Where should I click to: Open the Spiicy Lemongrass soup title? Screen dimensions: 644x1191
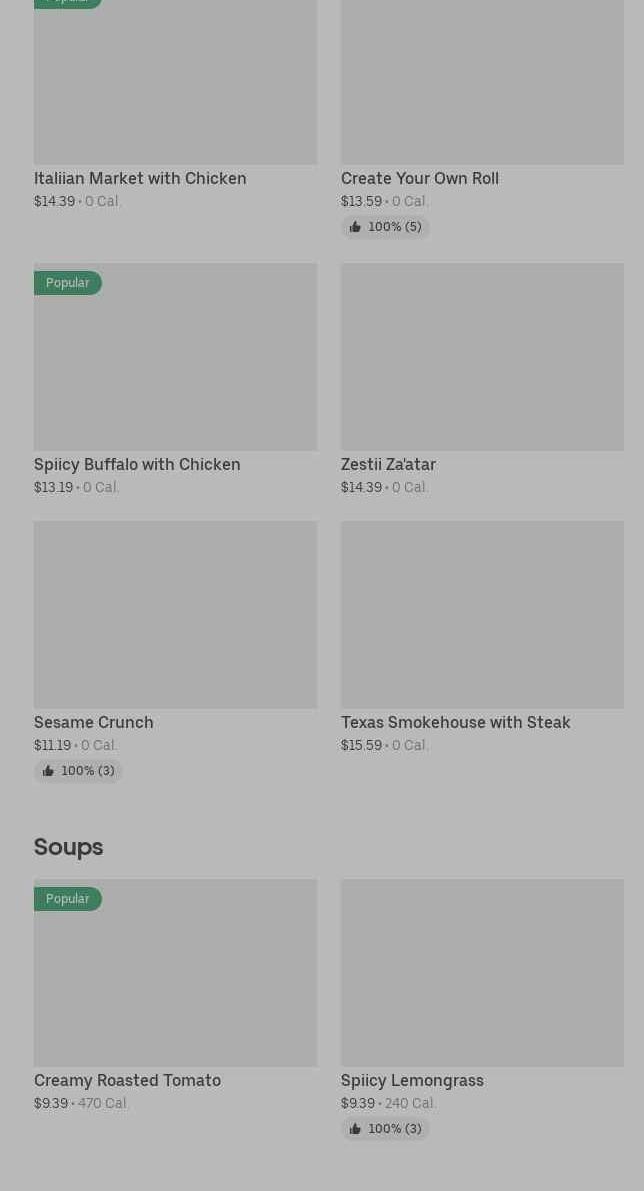coord(412,1080)
